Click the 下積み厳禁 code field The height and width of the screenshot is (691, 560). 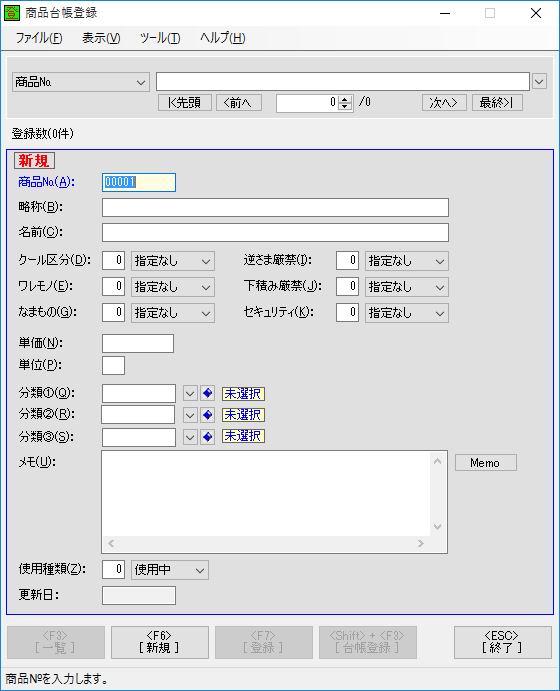(x=347, y=286)
